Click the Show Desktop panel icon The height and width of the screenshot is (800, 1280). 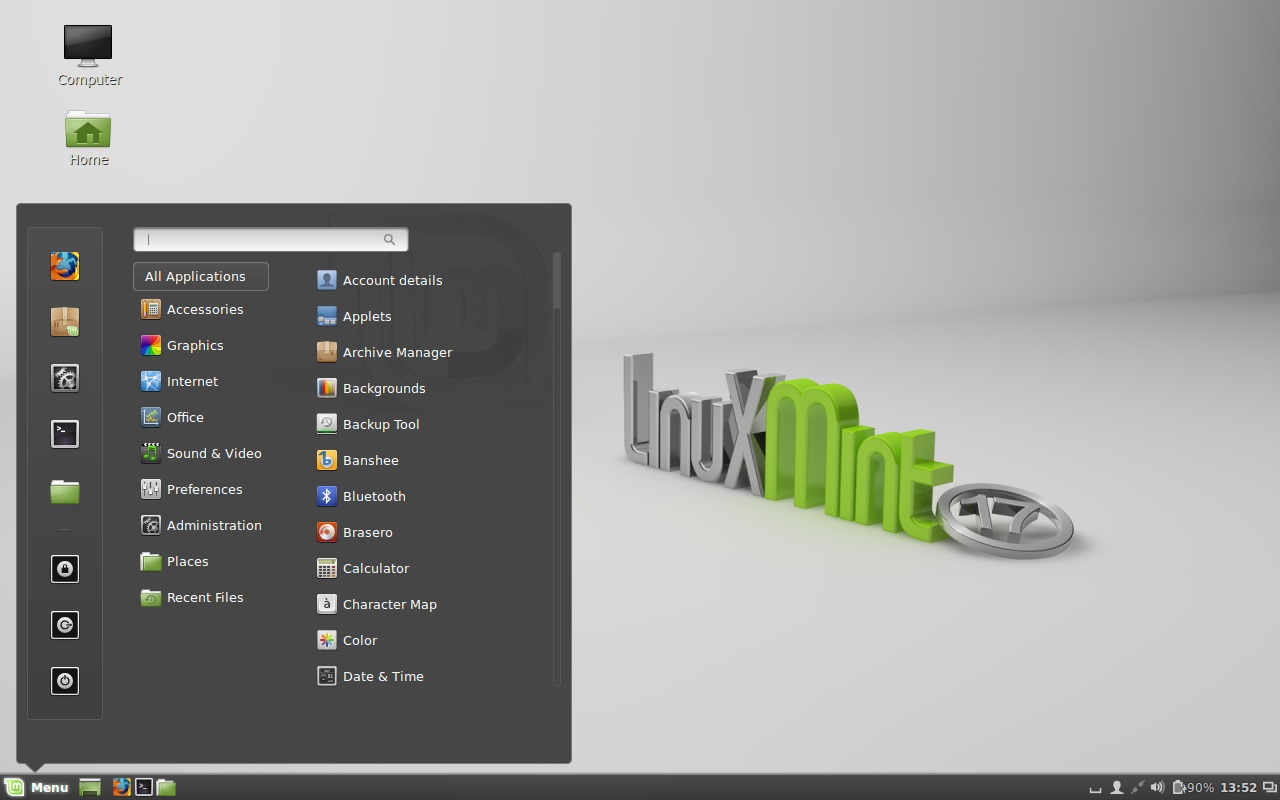(x=90, y=787)
